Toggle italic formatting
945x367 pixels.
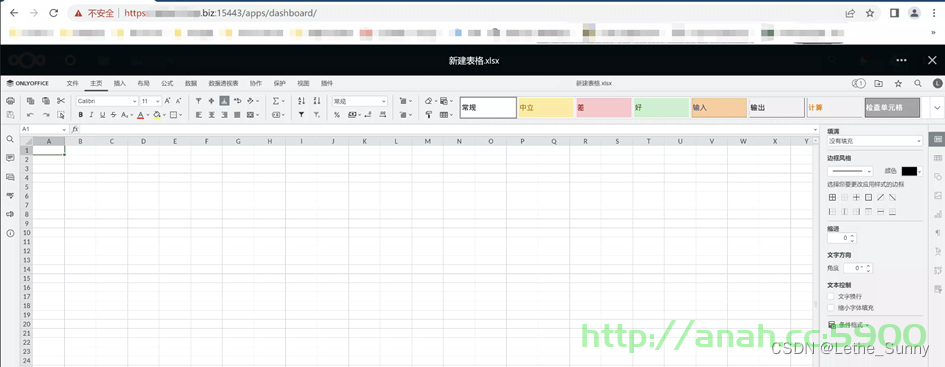point(92,114)
